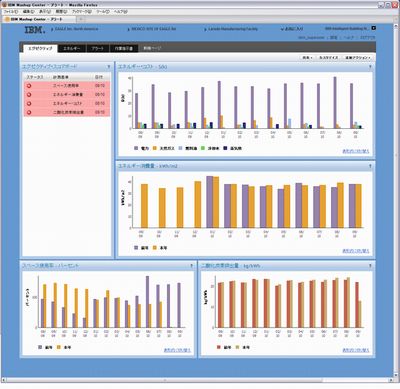Open the Edit menu in Firefox

pyautogui.click(x=28, y=11)
